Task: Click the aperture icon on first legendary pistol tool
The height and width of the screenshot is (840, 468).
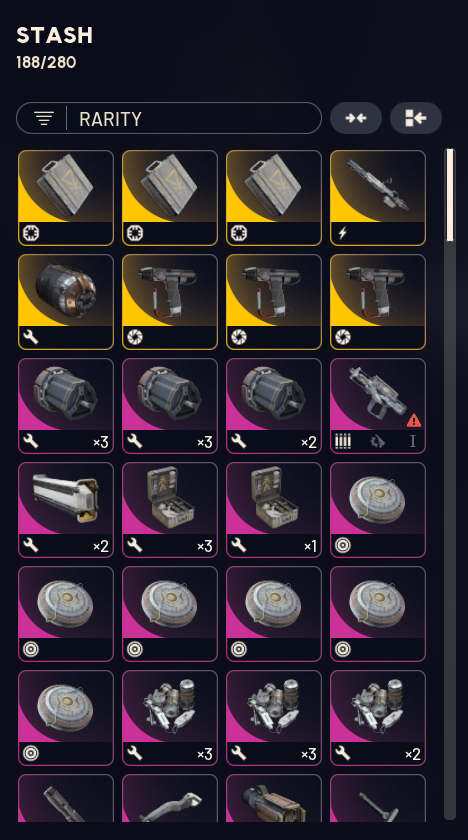Action: coord(135,338)
